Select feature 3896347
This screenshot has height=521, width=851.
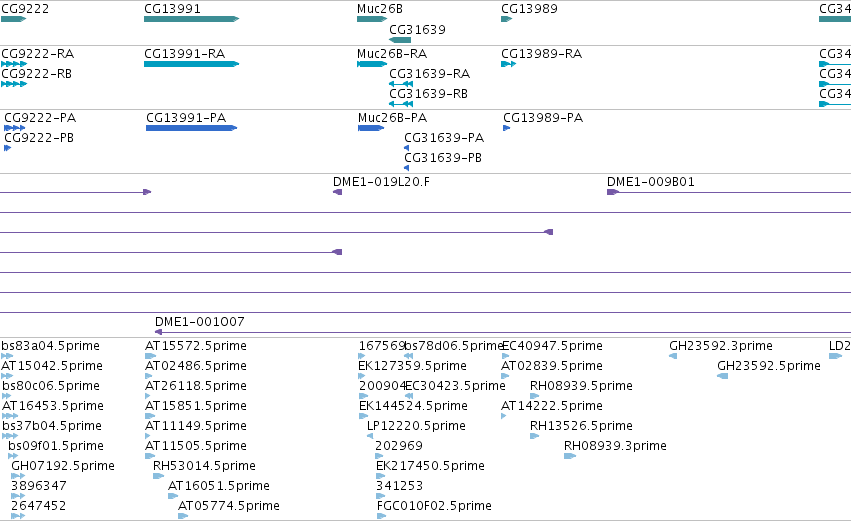click(39, 486)
